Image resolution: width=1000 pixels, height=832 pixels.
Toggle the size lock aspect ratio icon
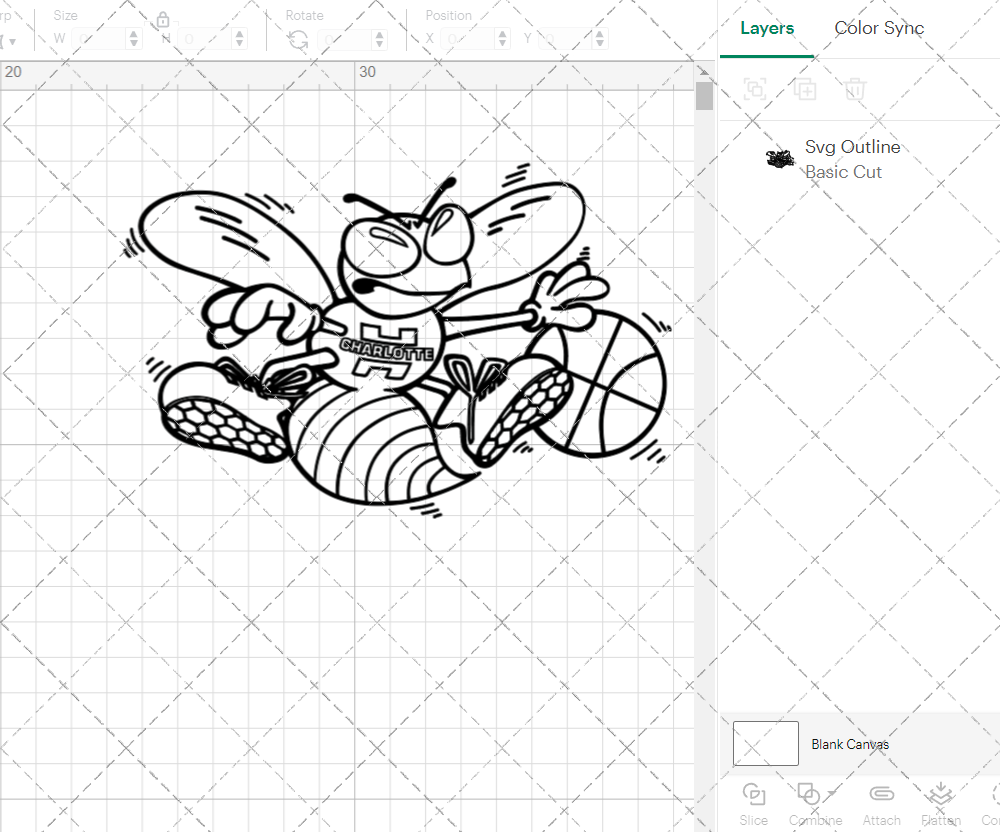[x=162, y=19]
